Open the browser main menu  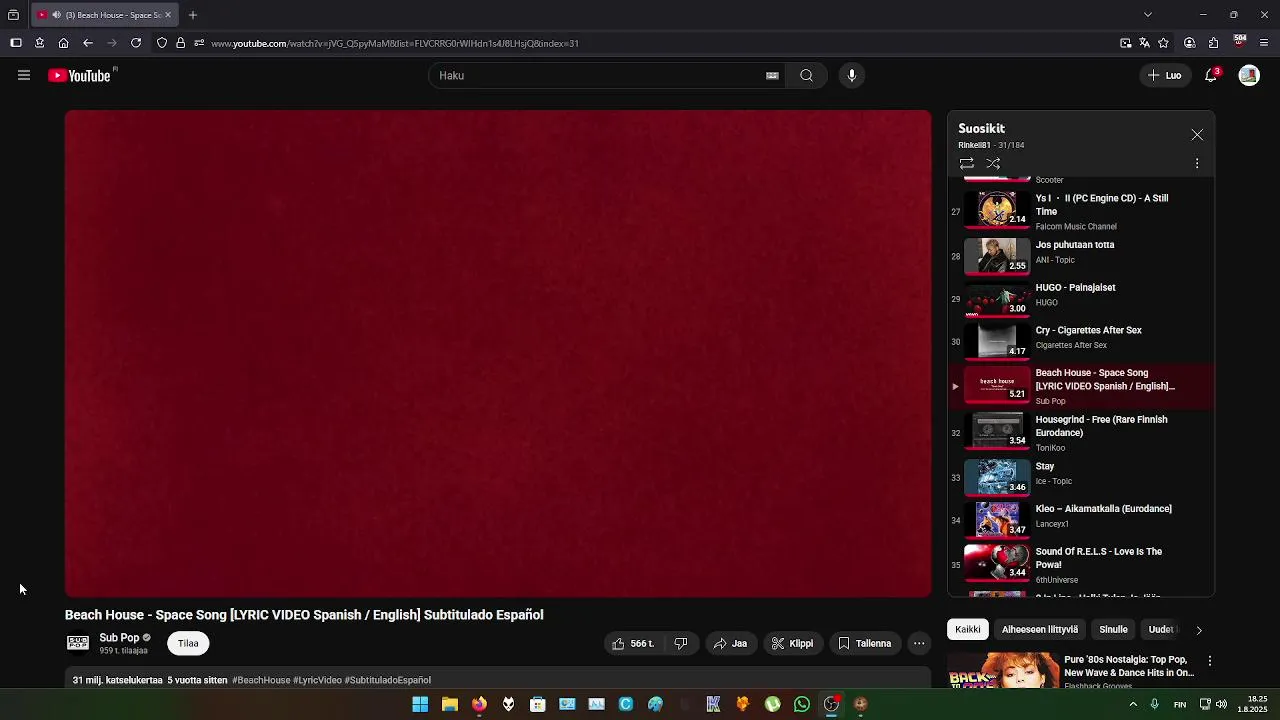point(1264,43)
